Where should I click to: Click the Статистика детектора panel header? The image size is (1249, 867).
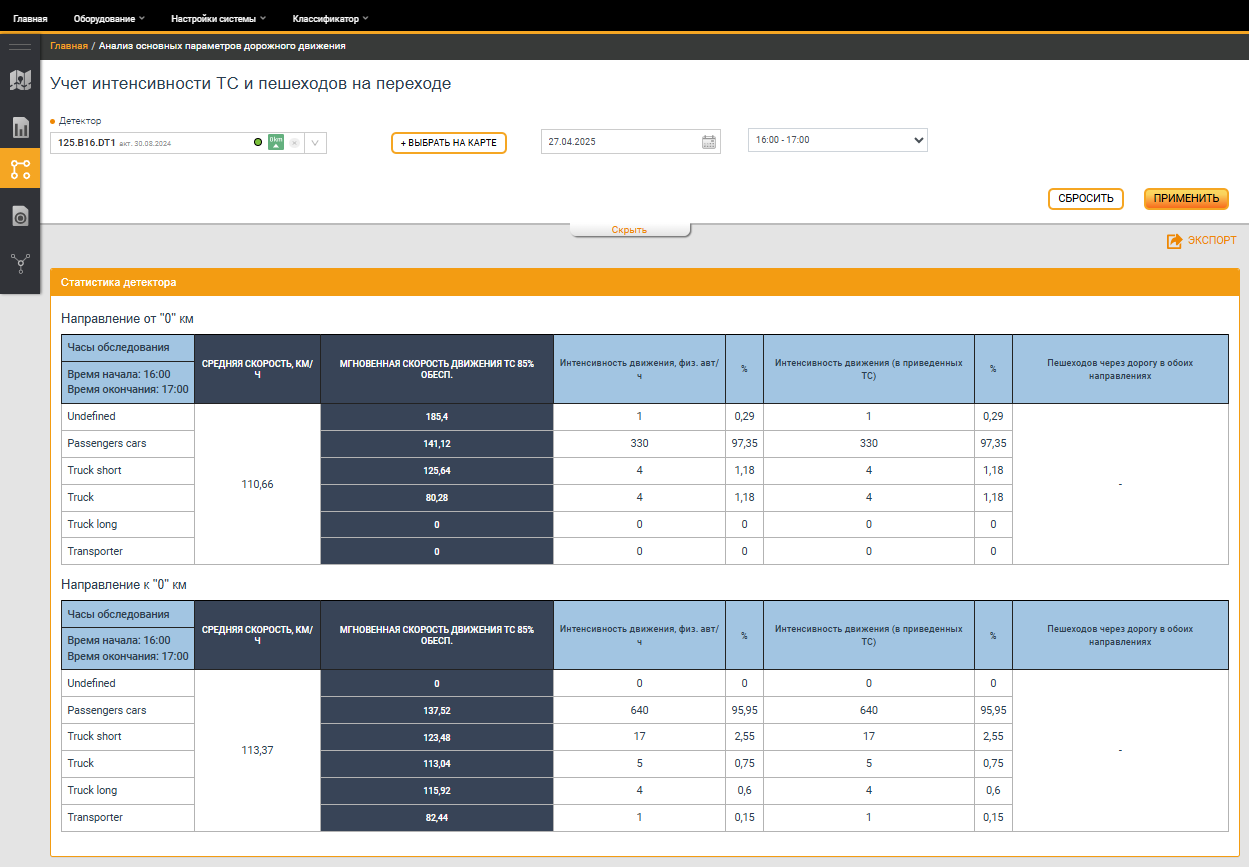click(x=645, y=282)
